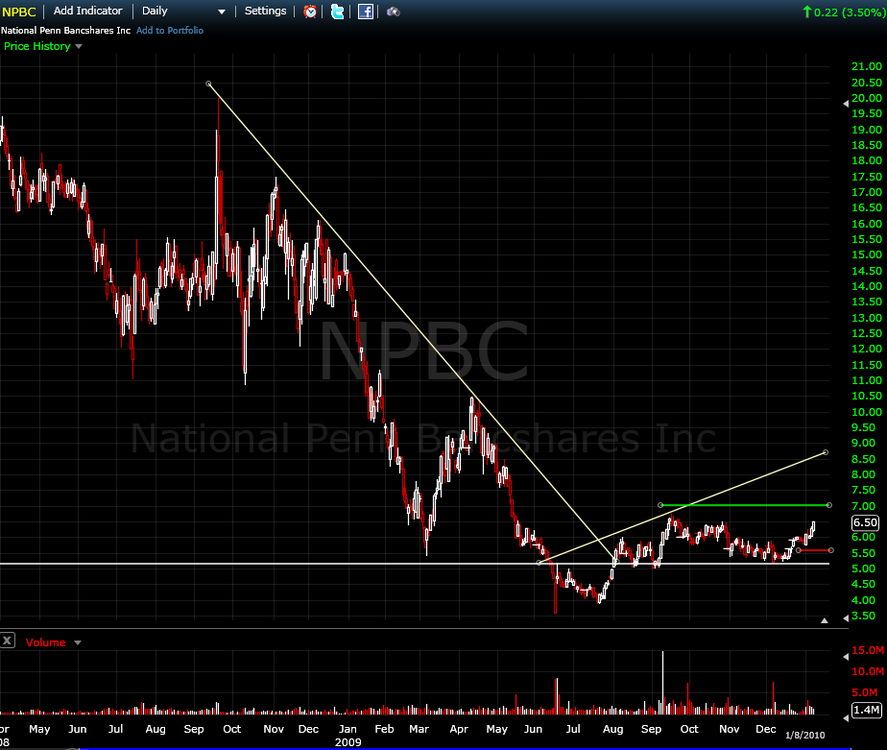Click the 0.22 (3.50%) price change
The height and width of the screenshot is (750, 887).
click(x=844, y=12)
